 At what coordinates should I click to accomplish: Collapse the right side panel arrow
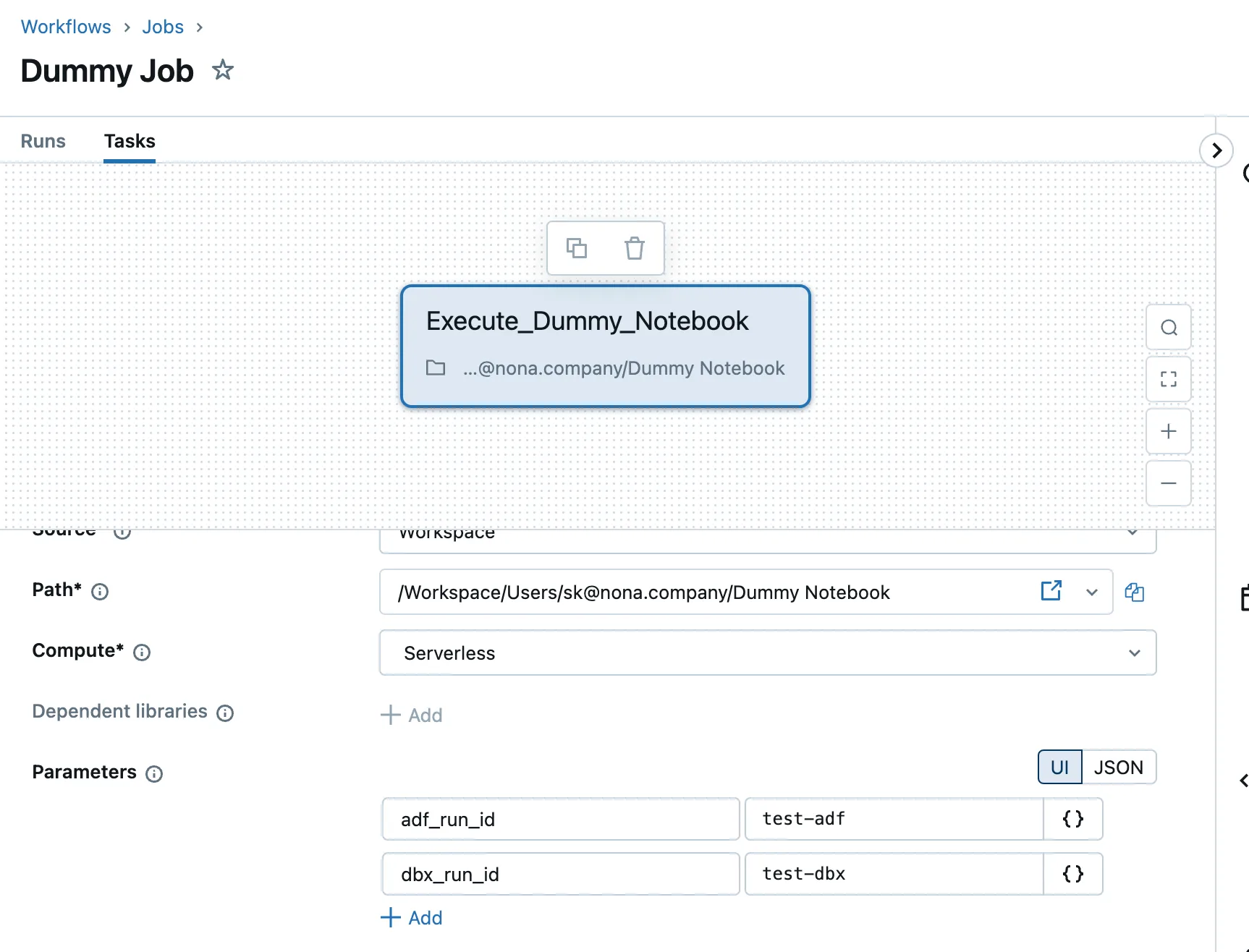click(1216, 150)
